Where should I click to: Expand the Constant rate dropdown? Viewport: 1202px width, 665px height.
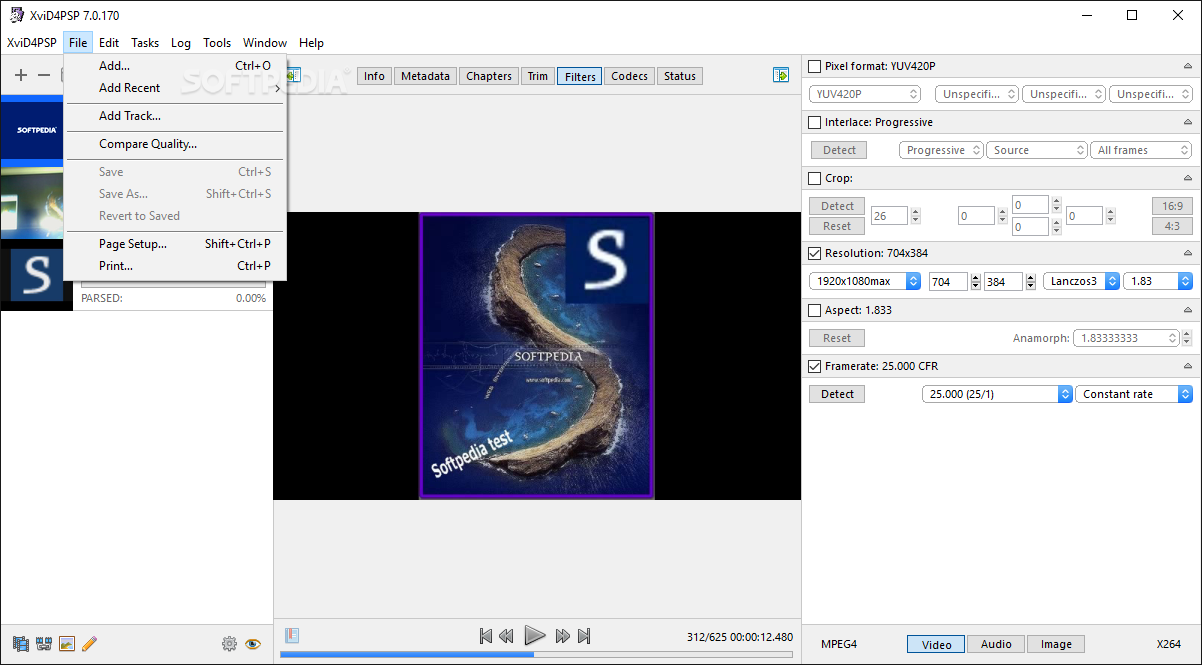[1134, 394]
